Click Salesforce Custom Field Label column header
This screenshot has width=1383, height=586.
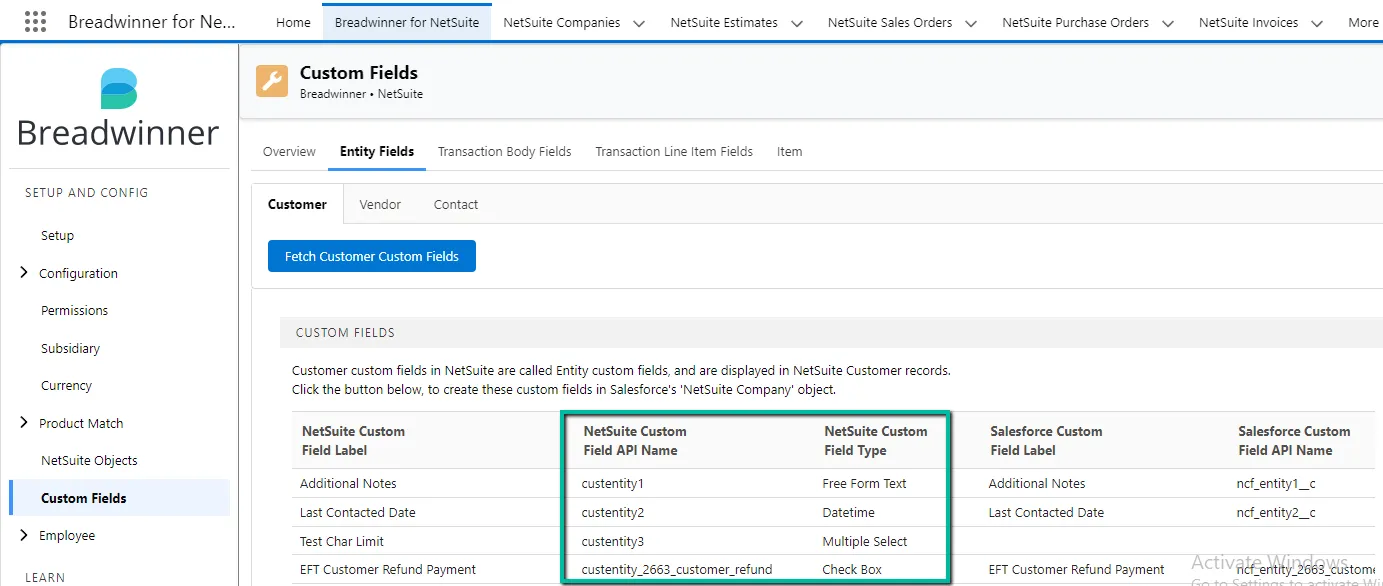click(x=1046, y=441)
